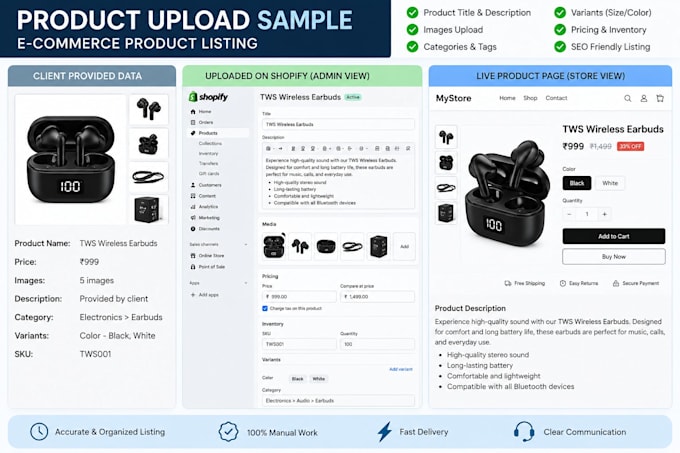Click the Add variant link
This screenshot has width=680, height=453.
[401, 369]
